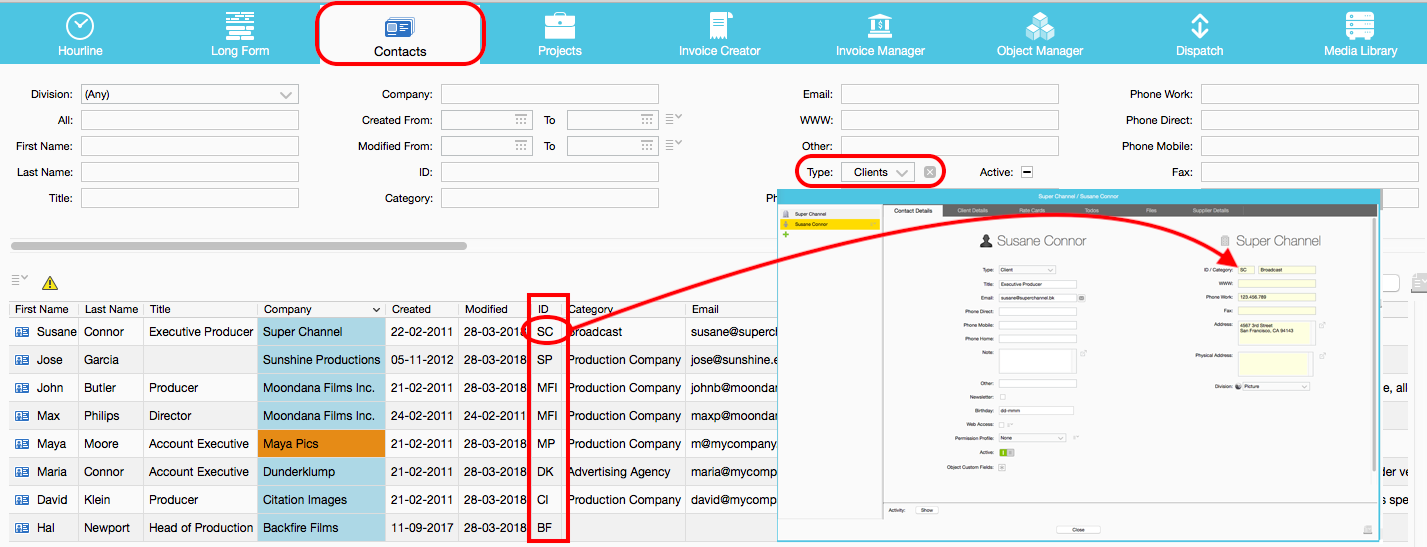1427x547 pixels.
Task: Click the orange Maya Pics company cell
Action: [321, 444]
